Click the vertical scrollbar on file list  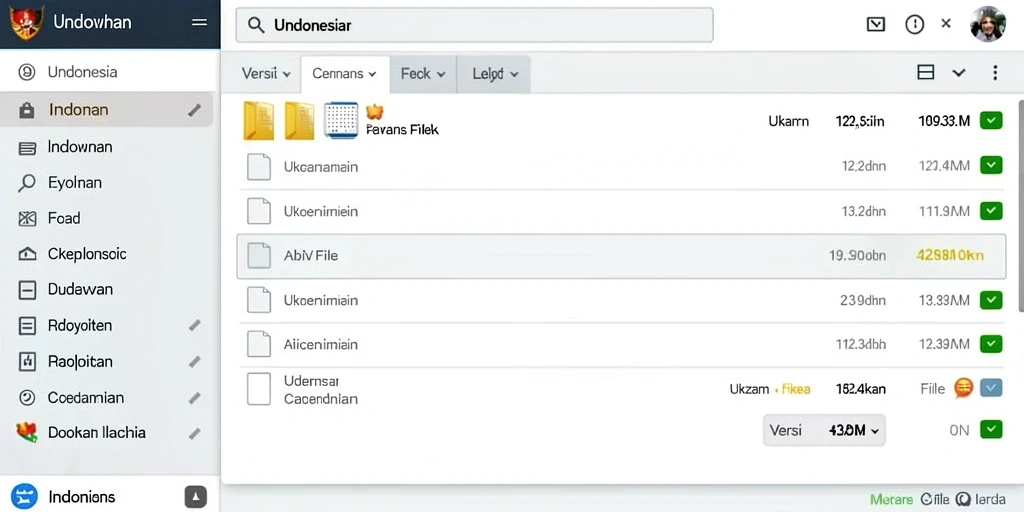pyautogui.click(x=1020, y=206)
